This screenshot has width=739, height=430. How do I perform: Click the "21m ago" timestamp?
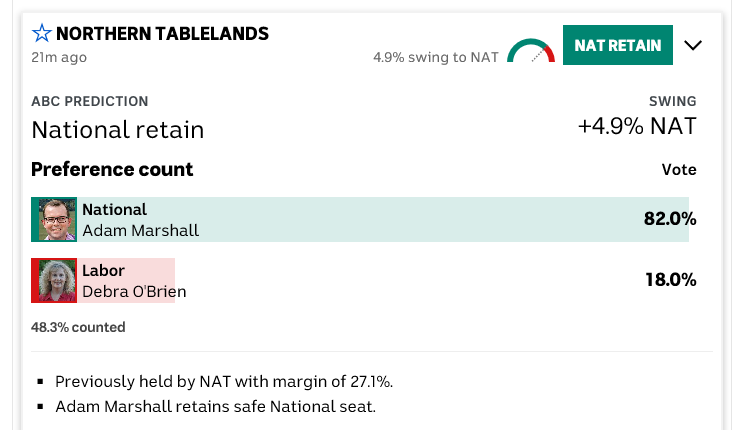(x=59, y=57)
